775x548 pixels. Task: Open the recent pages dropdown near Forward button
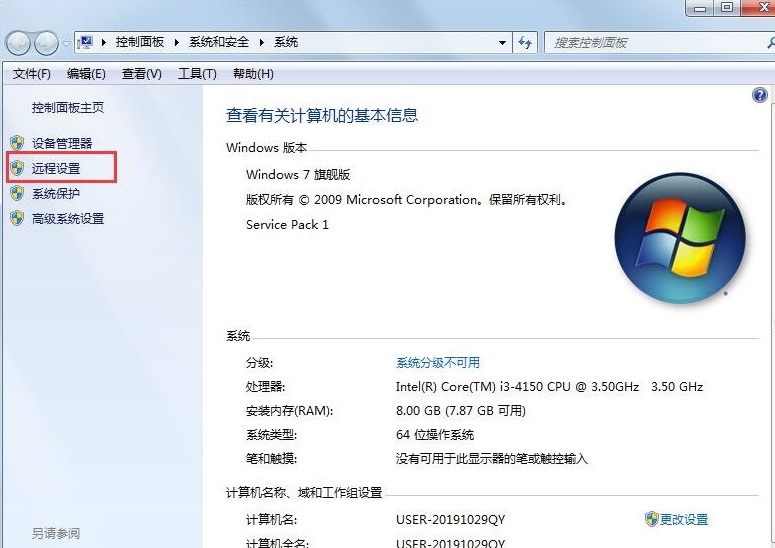[66, 44]
